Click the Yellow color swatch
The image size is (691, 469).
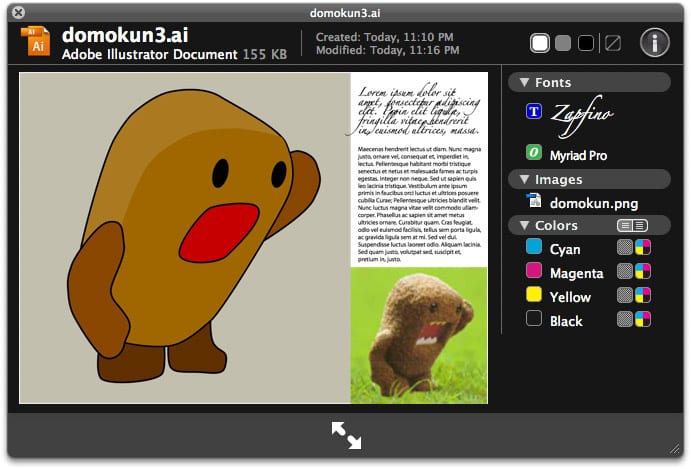click(x=534, y=294)
